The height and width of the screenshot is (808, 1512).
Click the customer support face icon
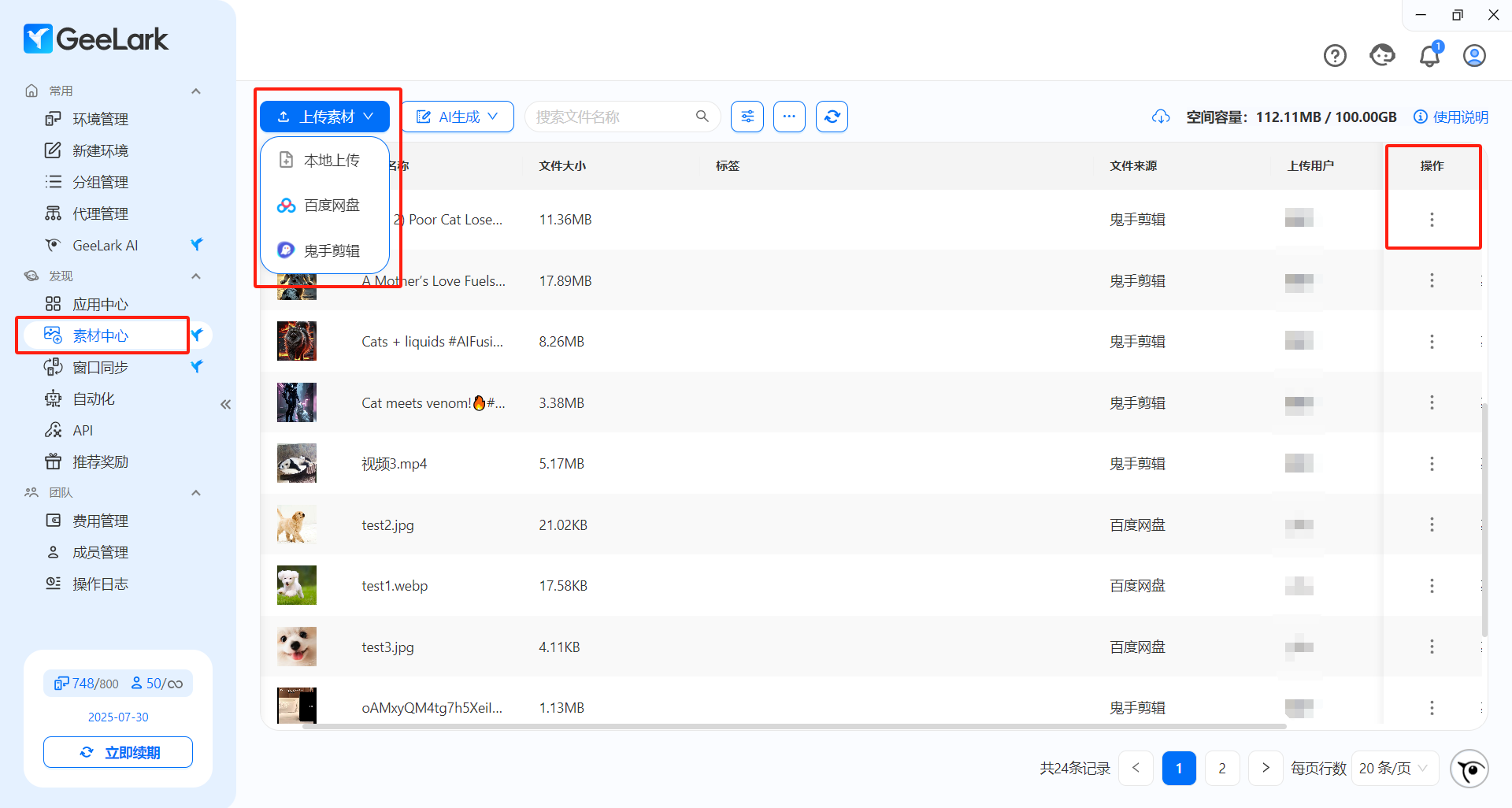tap(1382, 56)
